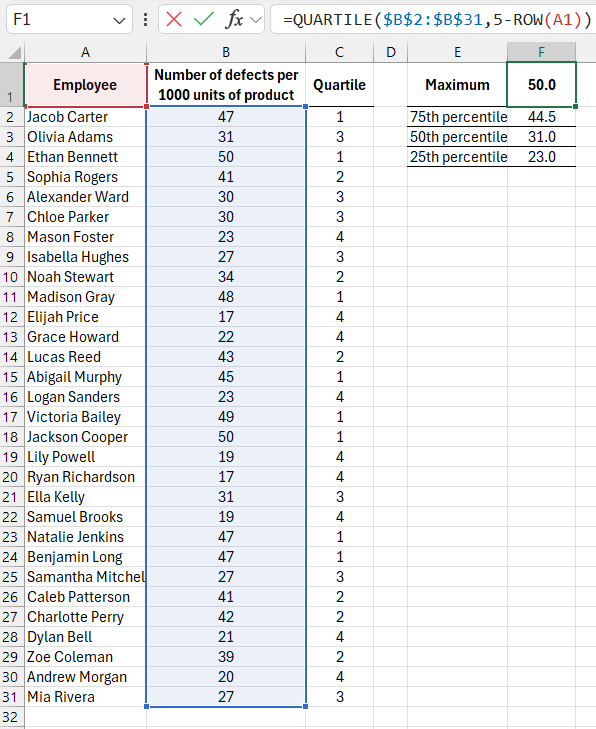596x729 pixels.
Task: Select the Ethan Bennett cell
Action: [x=85, y=157]
